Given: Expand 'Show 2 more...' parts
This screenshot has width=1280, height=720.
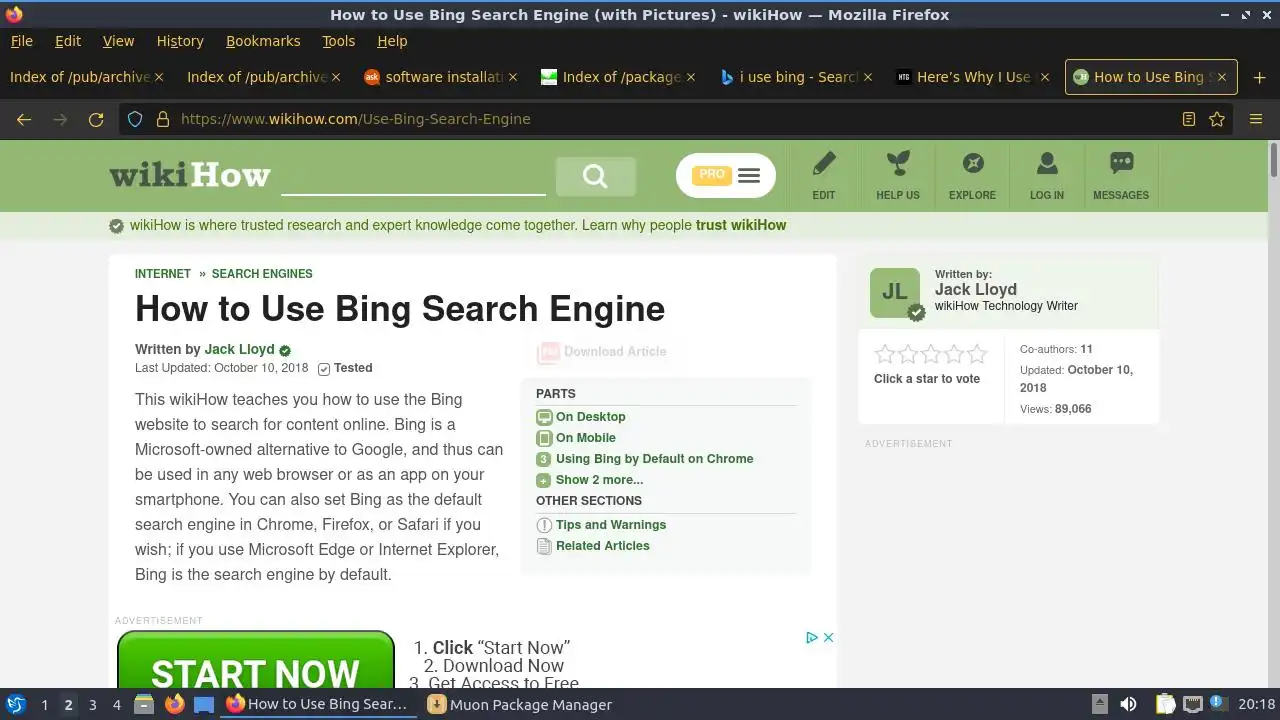Looking at the screenshot, I should click(599, 480).
